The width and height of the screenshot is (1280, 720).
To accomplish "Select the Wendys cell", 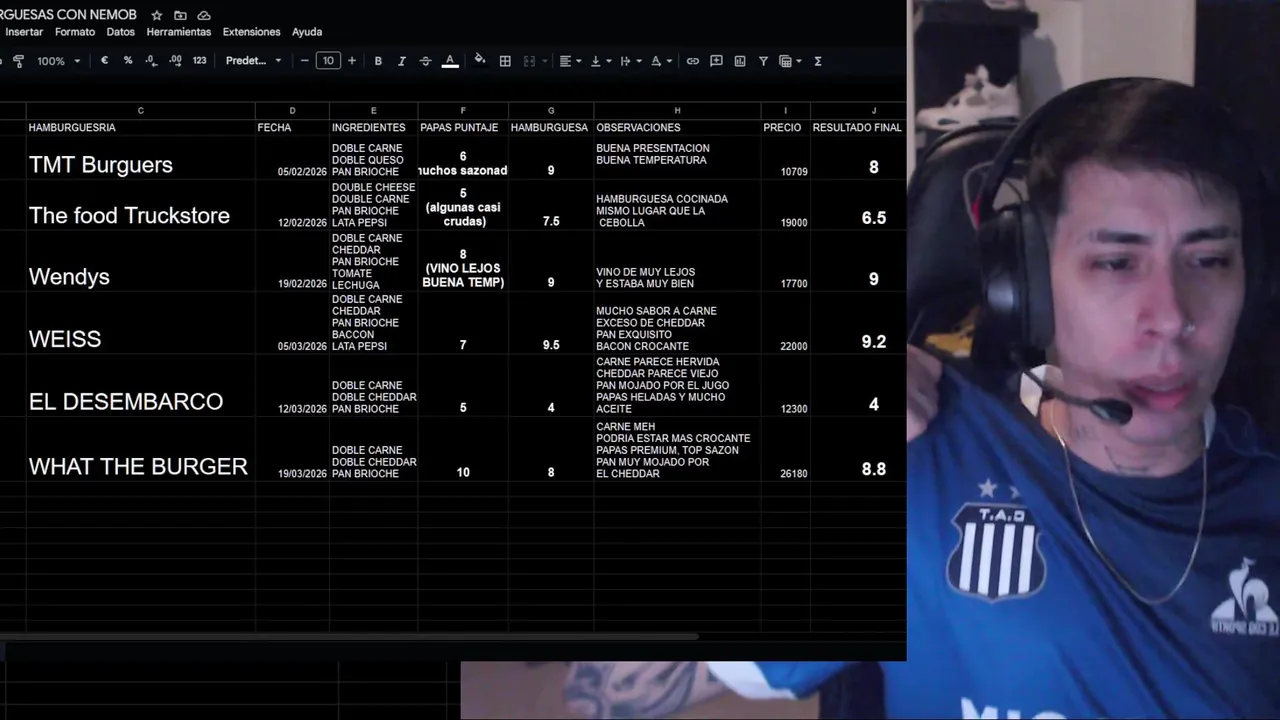I will (x=140, y=262).
